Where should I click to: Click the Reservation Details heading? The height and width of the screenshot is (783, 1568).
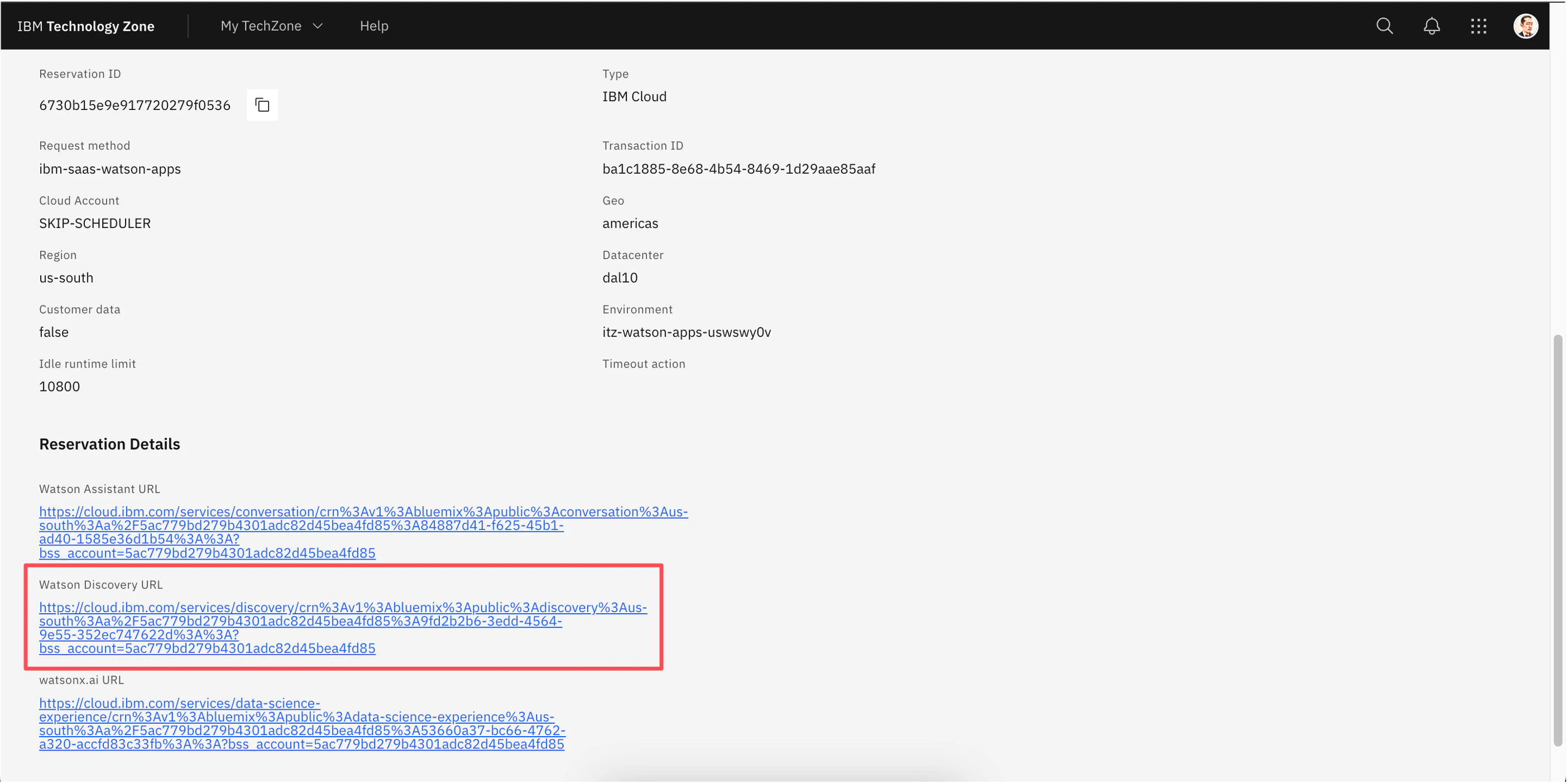[x=109, y=444]
